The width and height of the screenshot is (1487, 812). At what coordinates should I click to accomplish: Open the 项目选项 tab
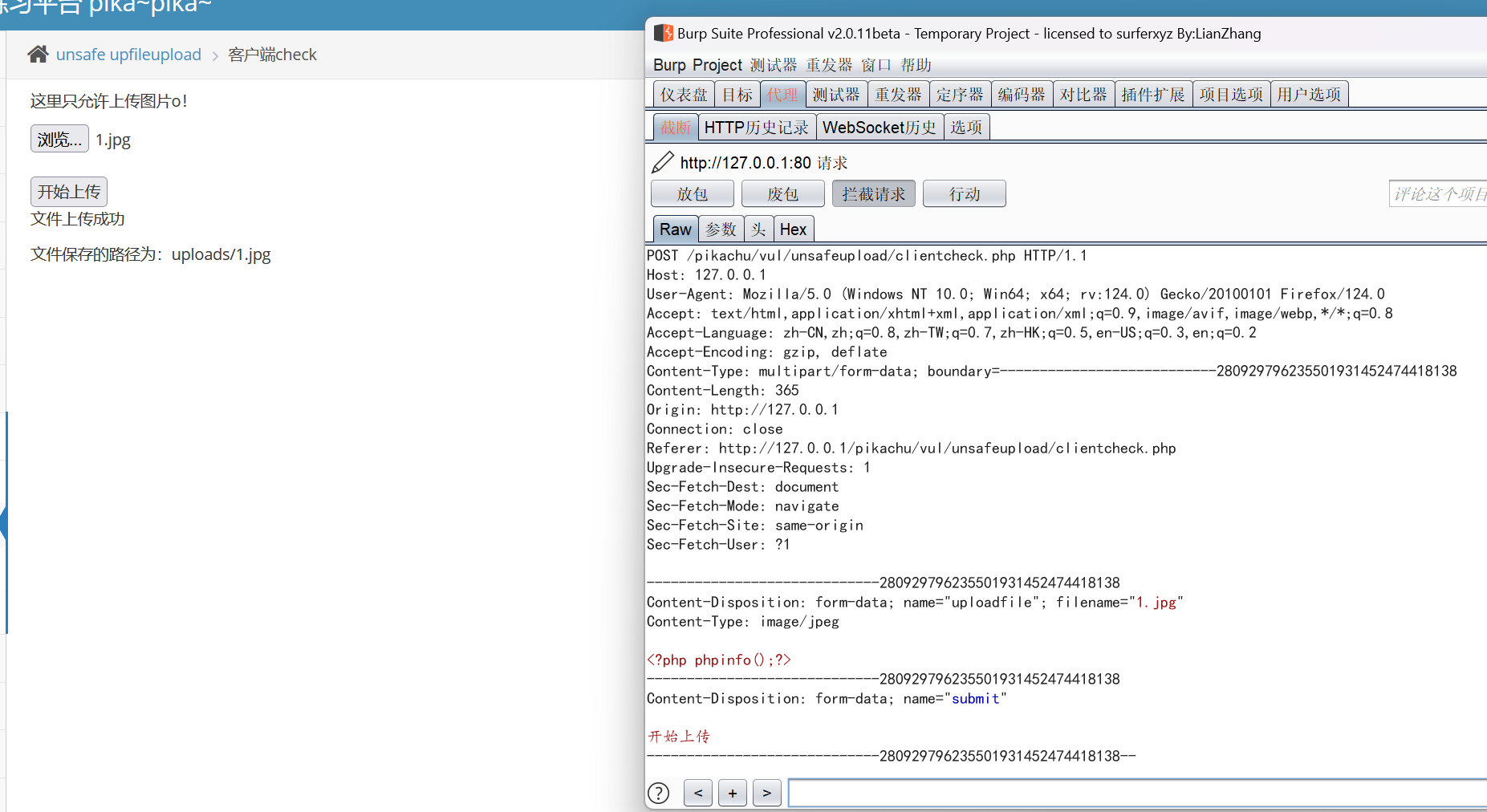coord(1231,95)
